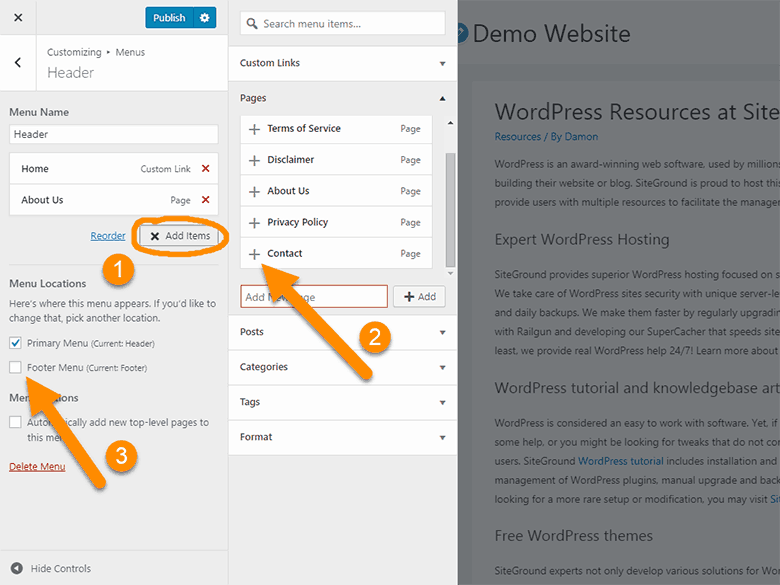Expand the Format section

click(343, 437)
